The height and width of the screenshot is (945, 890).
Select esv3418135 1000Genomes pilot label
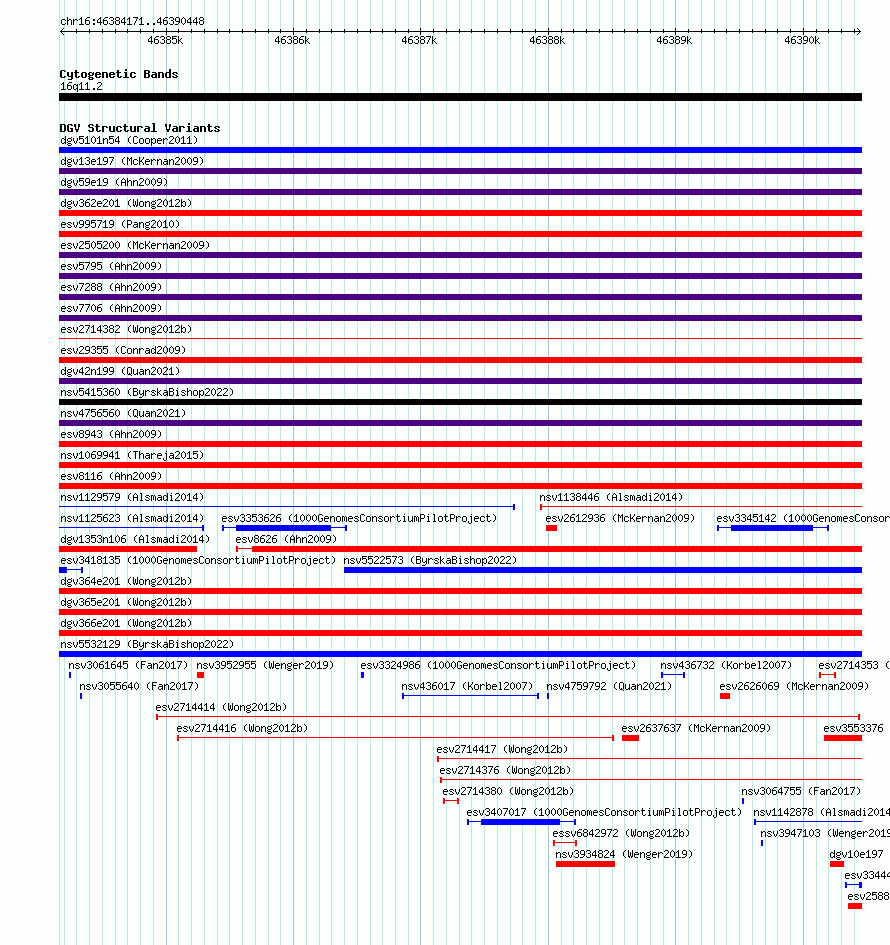[x=198, y=560]
